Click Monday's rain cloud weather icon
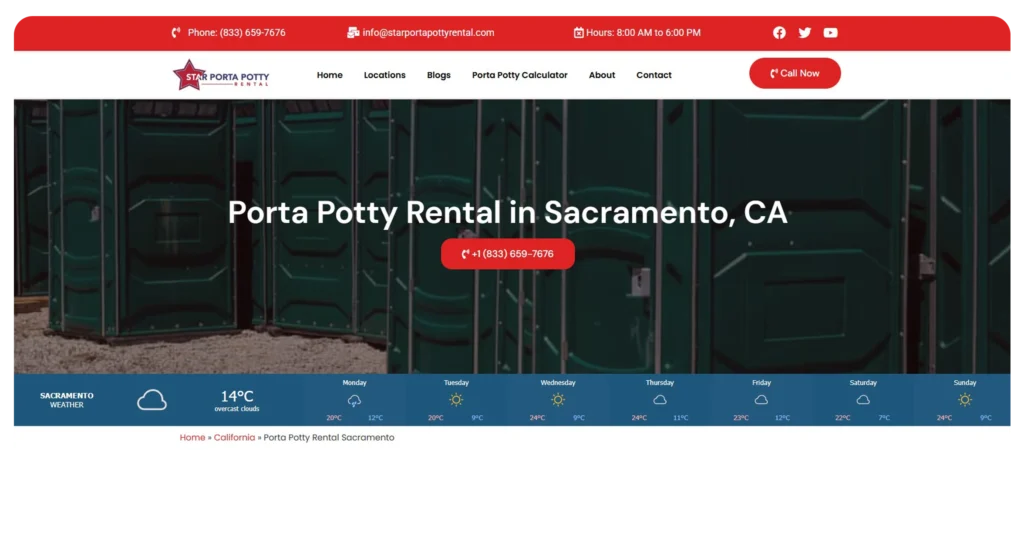Screen dimensions: 1024x536 354,400
